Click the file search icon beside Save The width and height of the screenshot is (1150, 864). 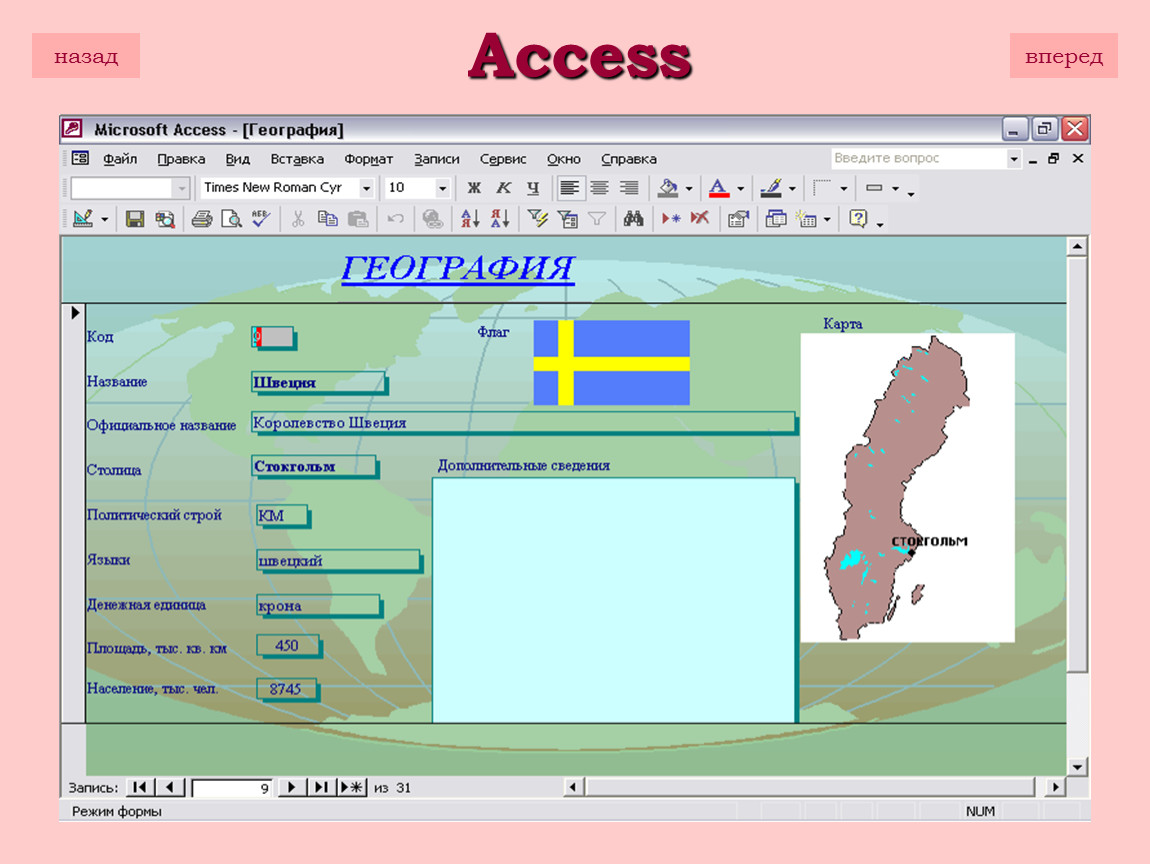(x=165, y=219)
